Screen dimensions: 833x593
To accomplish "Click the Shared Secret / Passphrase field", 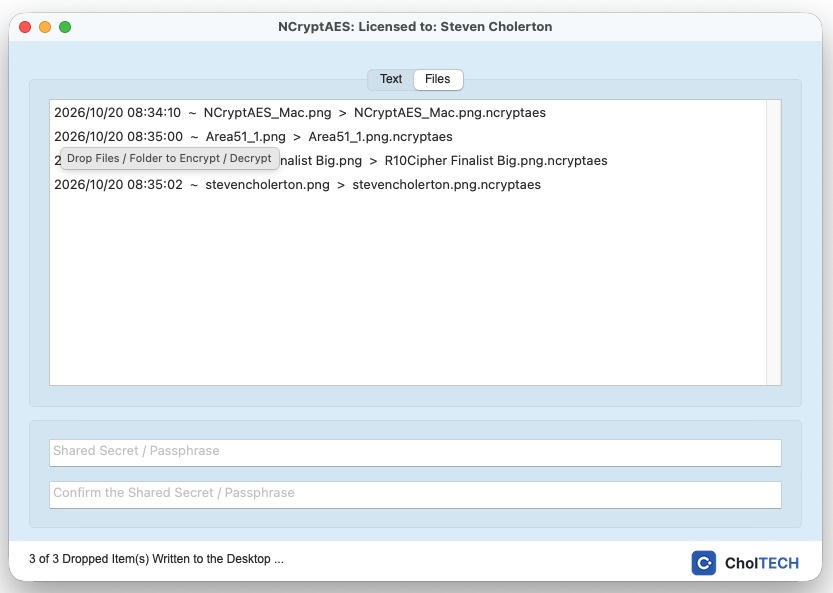I will [415, 453].
